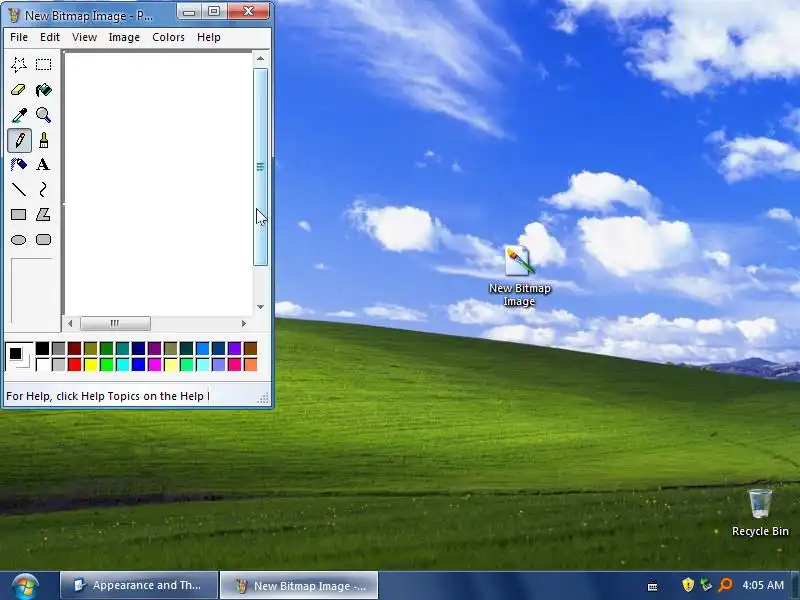
Task: Open the Edit menu
Action: click(x=50, y=37)
